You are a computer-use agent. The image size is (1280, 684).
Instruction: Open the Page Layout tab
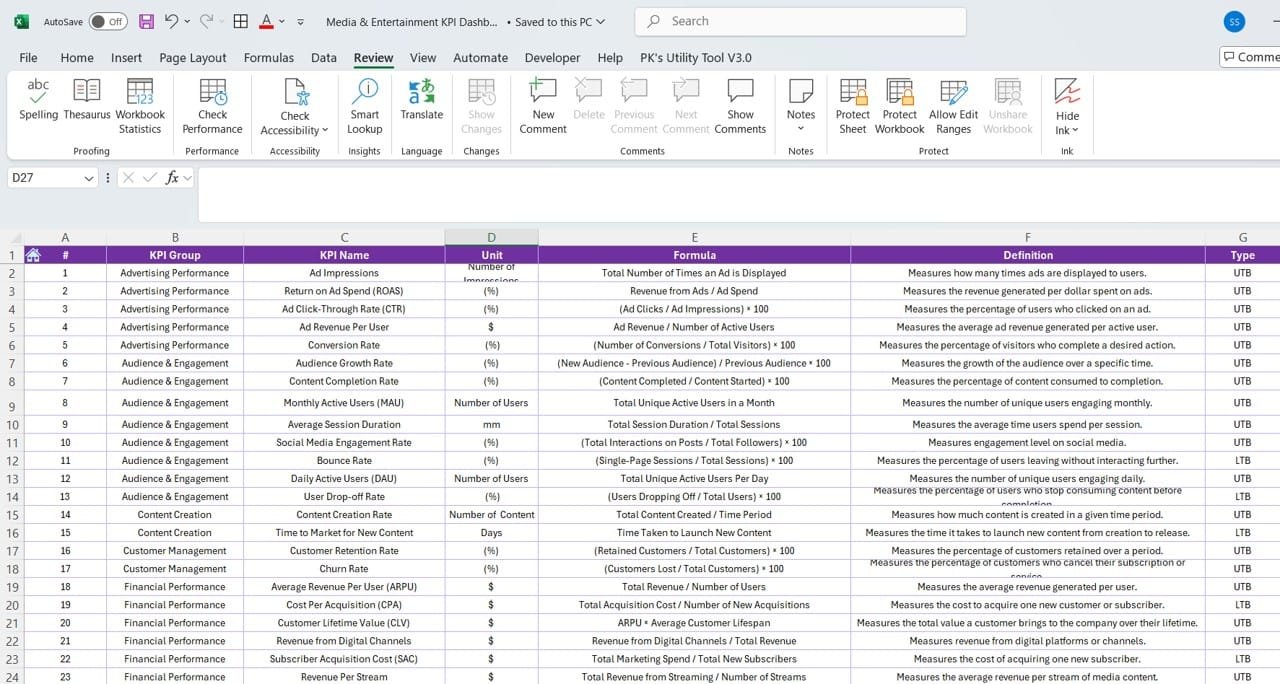coord(193,58)
